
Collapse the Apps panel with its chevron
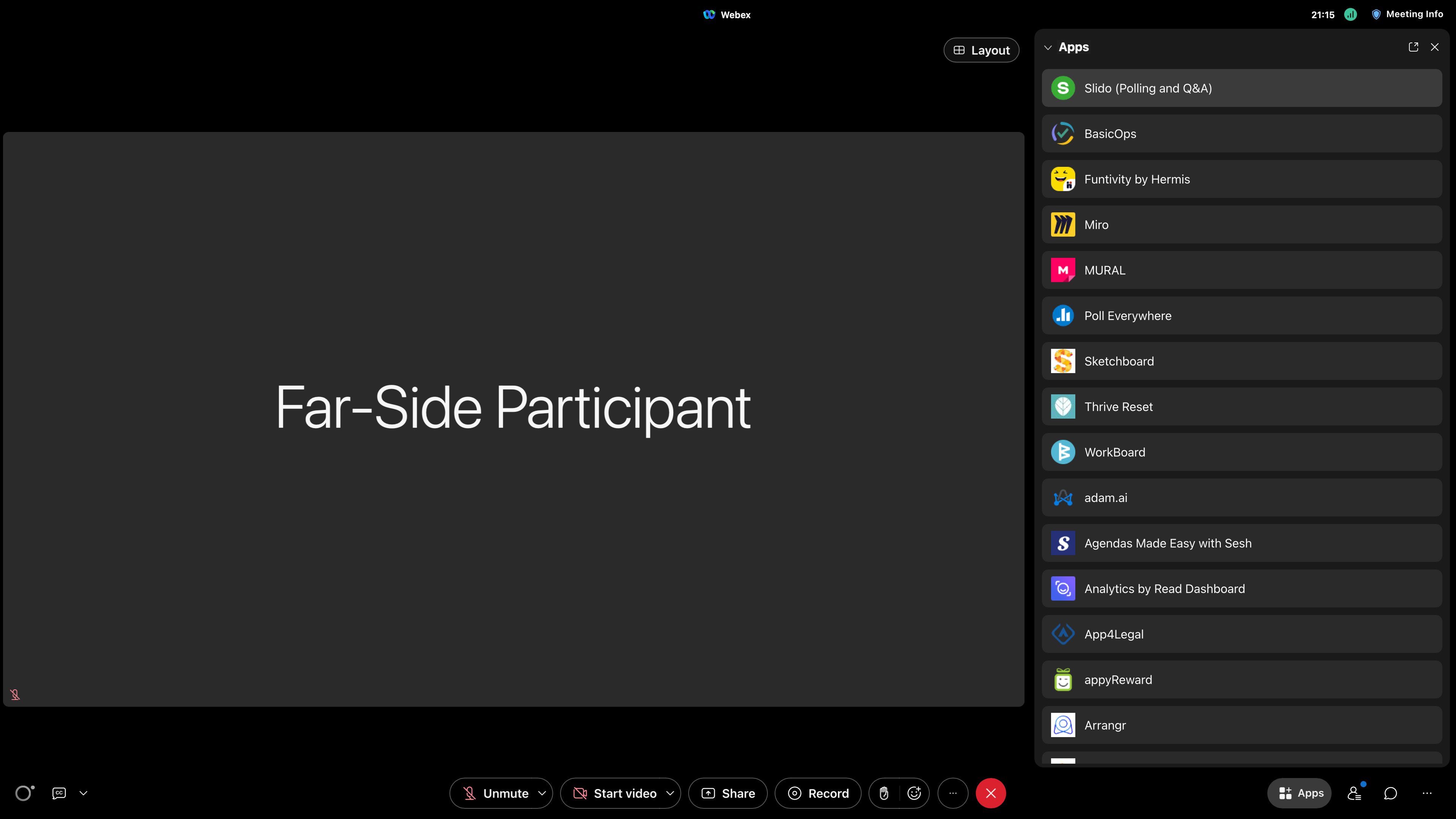pyautogui.click(x=1048, y=47)
